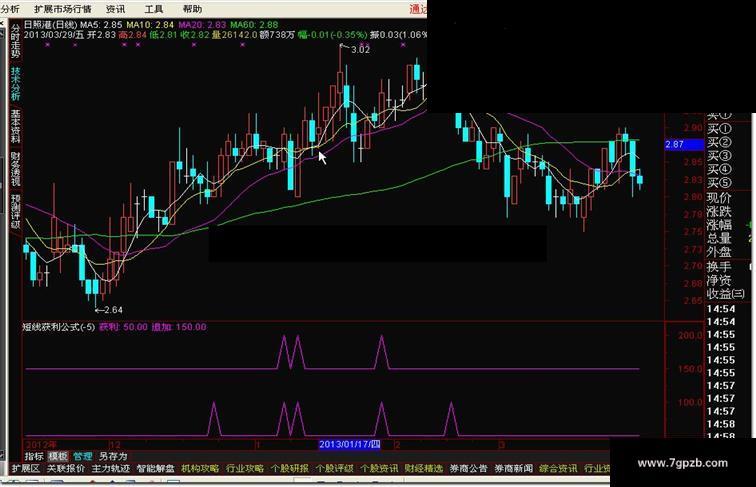Click the 买③ row in quote panel
Viewport: 756px width, 487px height.
719,156
